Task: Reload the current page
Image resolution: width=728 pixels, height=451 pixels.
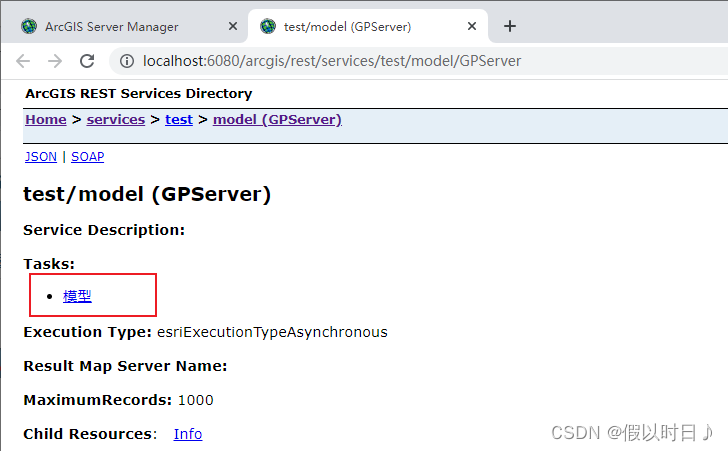Action: [x=87, y=61]
